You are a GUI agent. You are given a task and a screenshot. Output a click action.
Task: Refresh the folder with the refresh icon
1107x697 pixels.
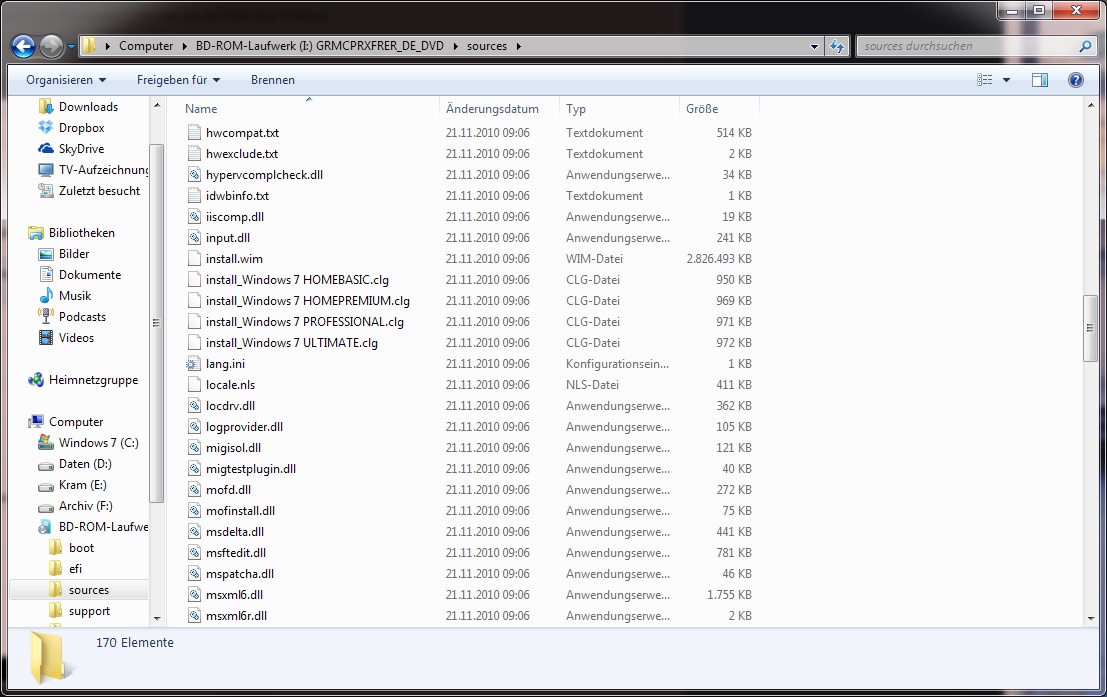click(837, 45)
